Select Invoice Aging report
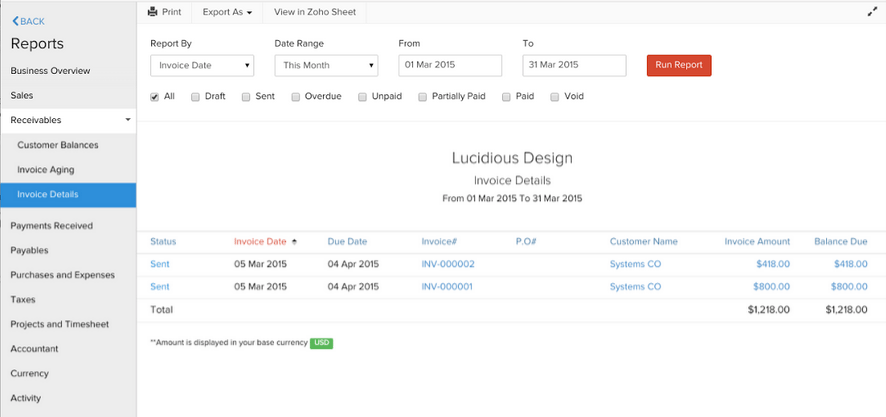 pyautogui.click(x=46, y=170)
